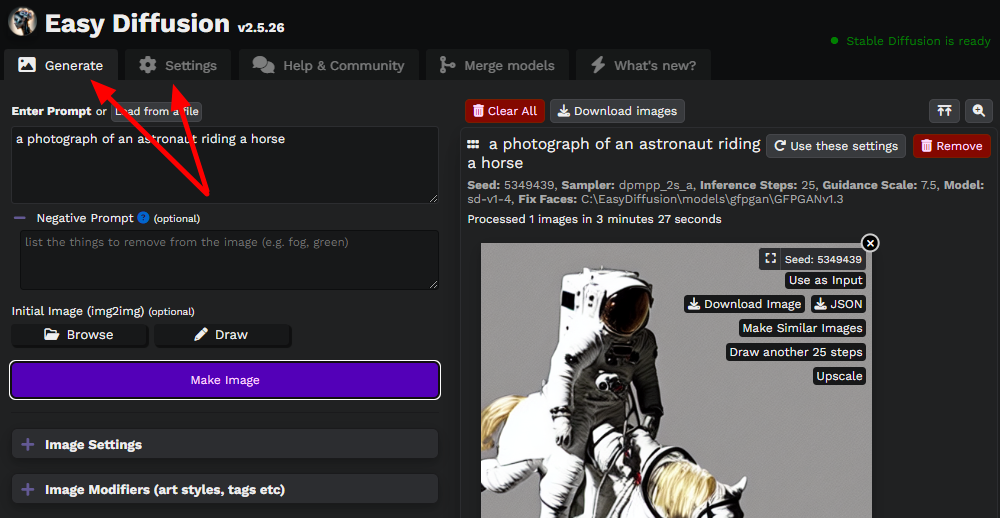Click the grid handle beside task title
The height and width of the screenshot is (518, 1000).
(x=473, y=144)
